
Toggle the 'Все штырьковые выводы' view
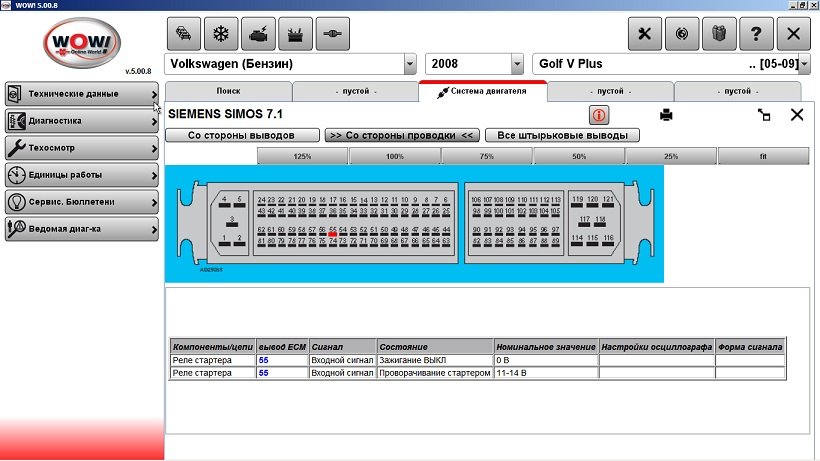click(562, 135)
